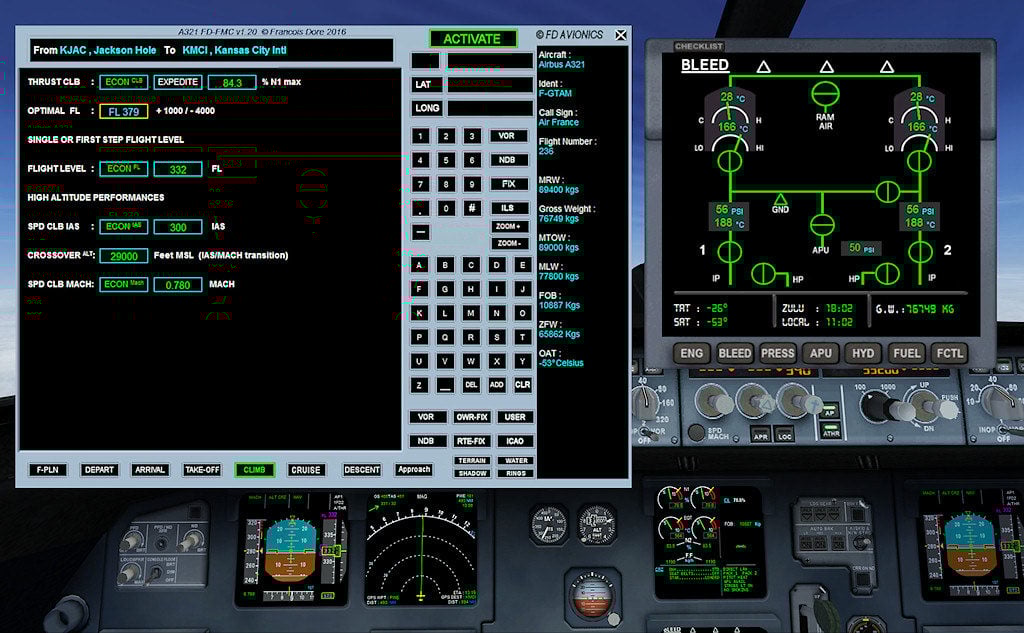This screenshot has width=1024, height=633.
Task: Tap the number 0 key on keypad
Action: point(446,208)
